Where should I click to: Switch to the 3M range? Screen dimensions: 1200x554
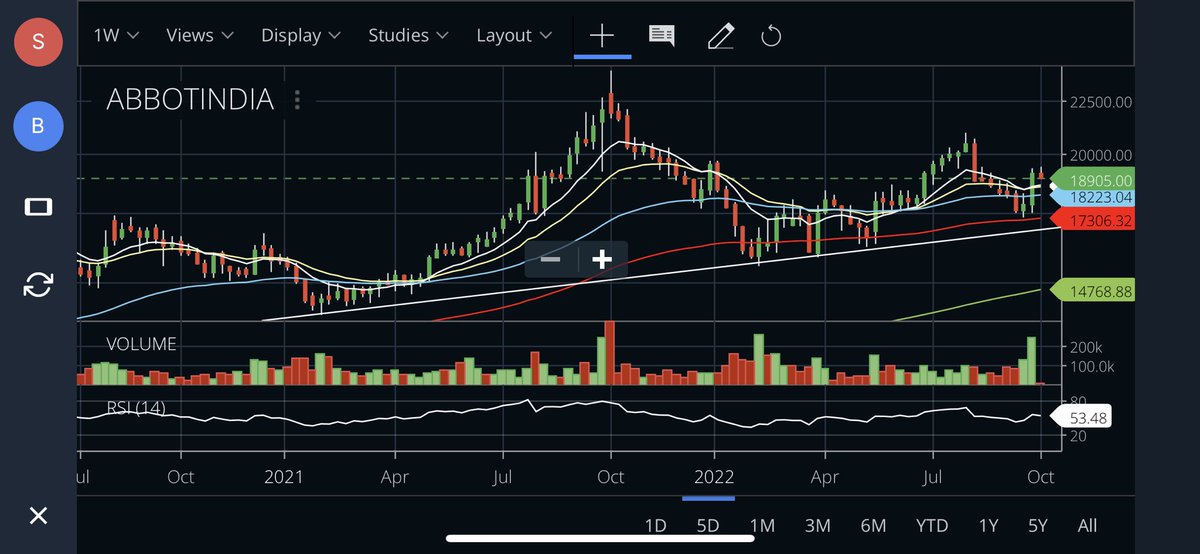pyautogui.click(x=818, y=525)
